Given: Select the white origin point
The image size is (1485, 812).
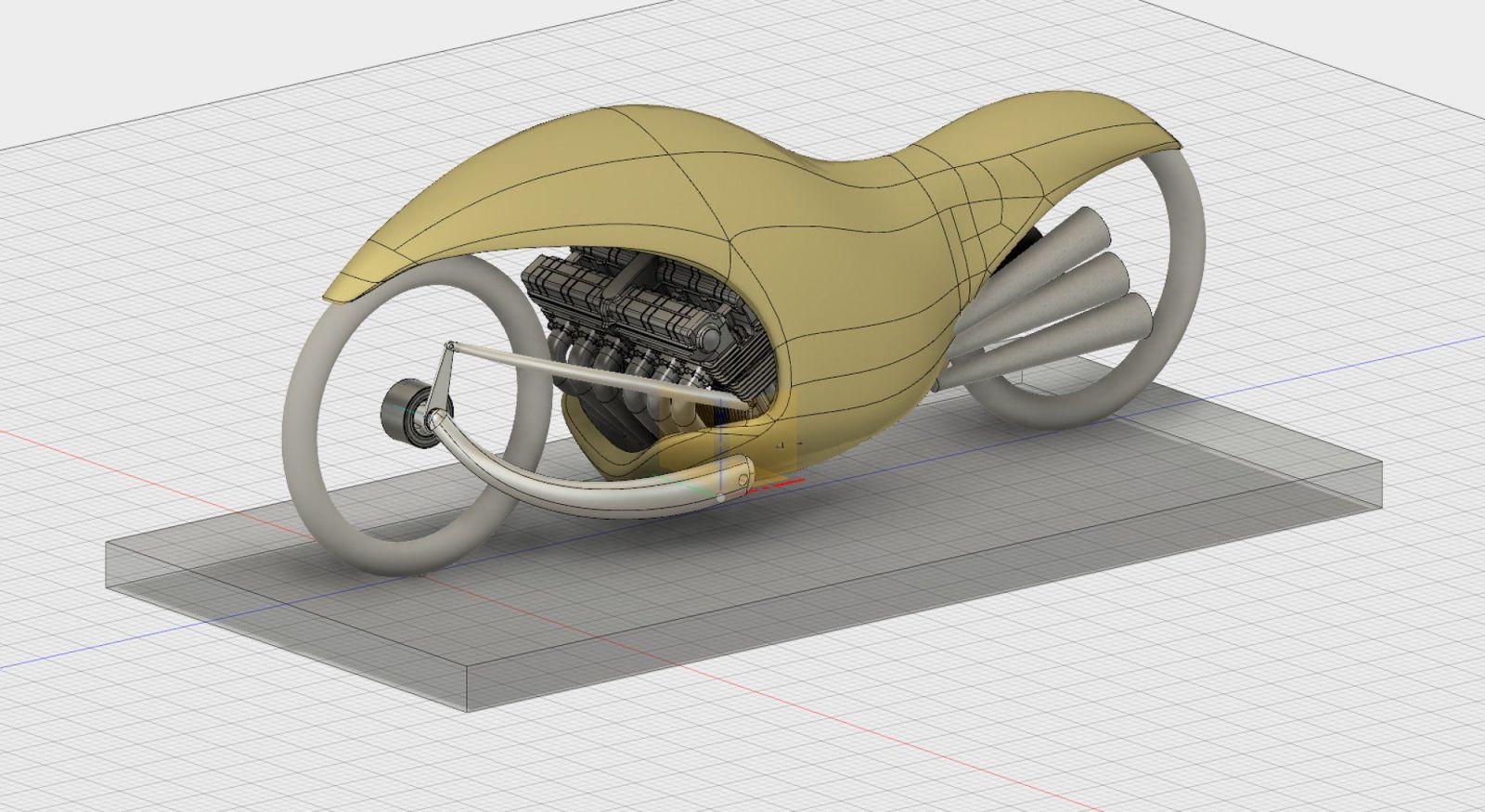Looking at the screenshot, I should tap(722, 498).
